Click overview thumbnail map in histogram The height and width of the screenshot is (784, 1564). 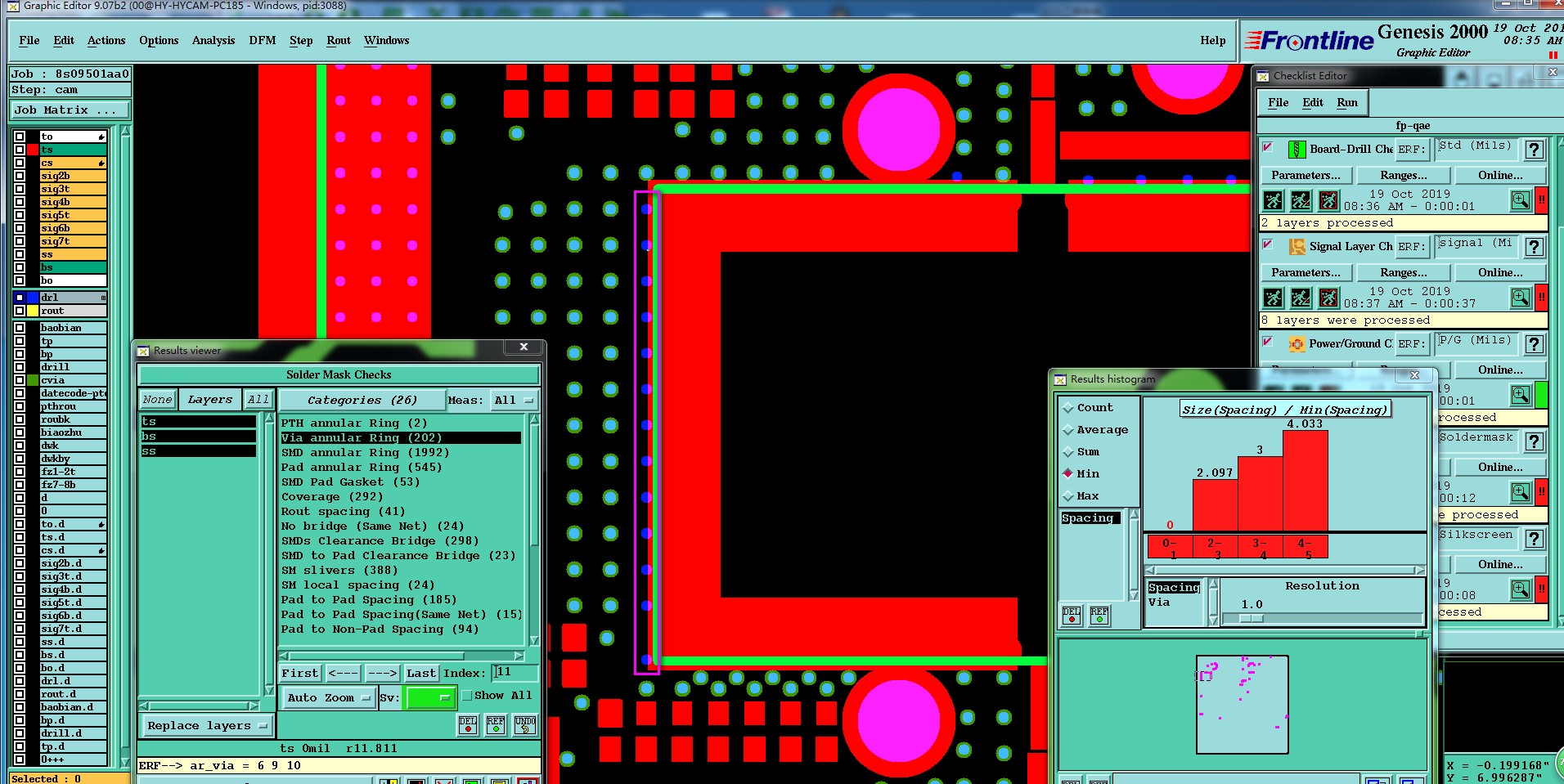click(1242, 704)
